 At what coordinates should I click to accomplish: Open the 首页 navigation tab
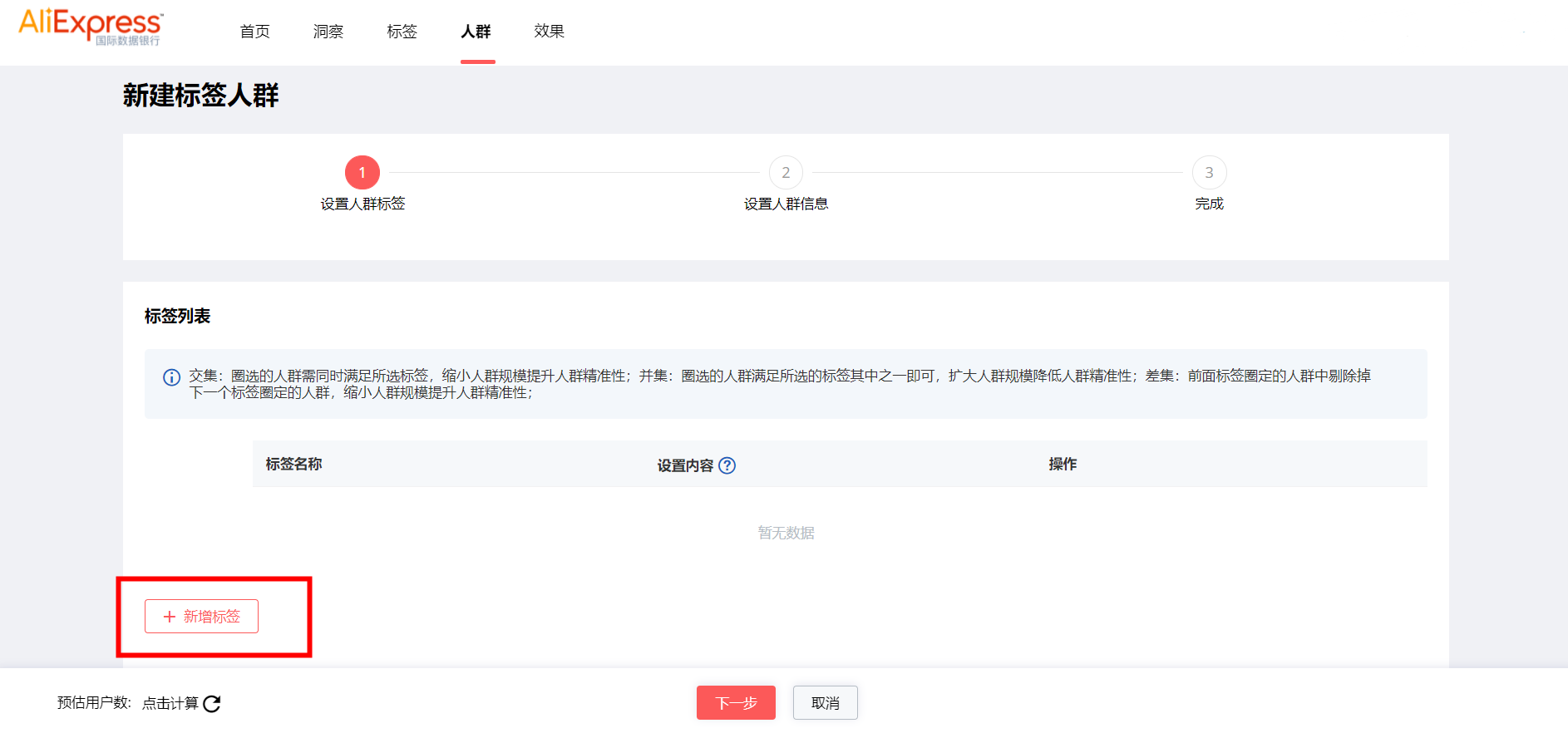click(254, 32)
